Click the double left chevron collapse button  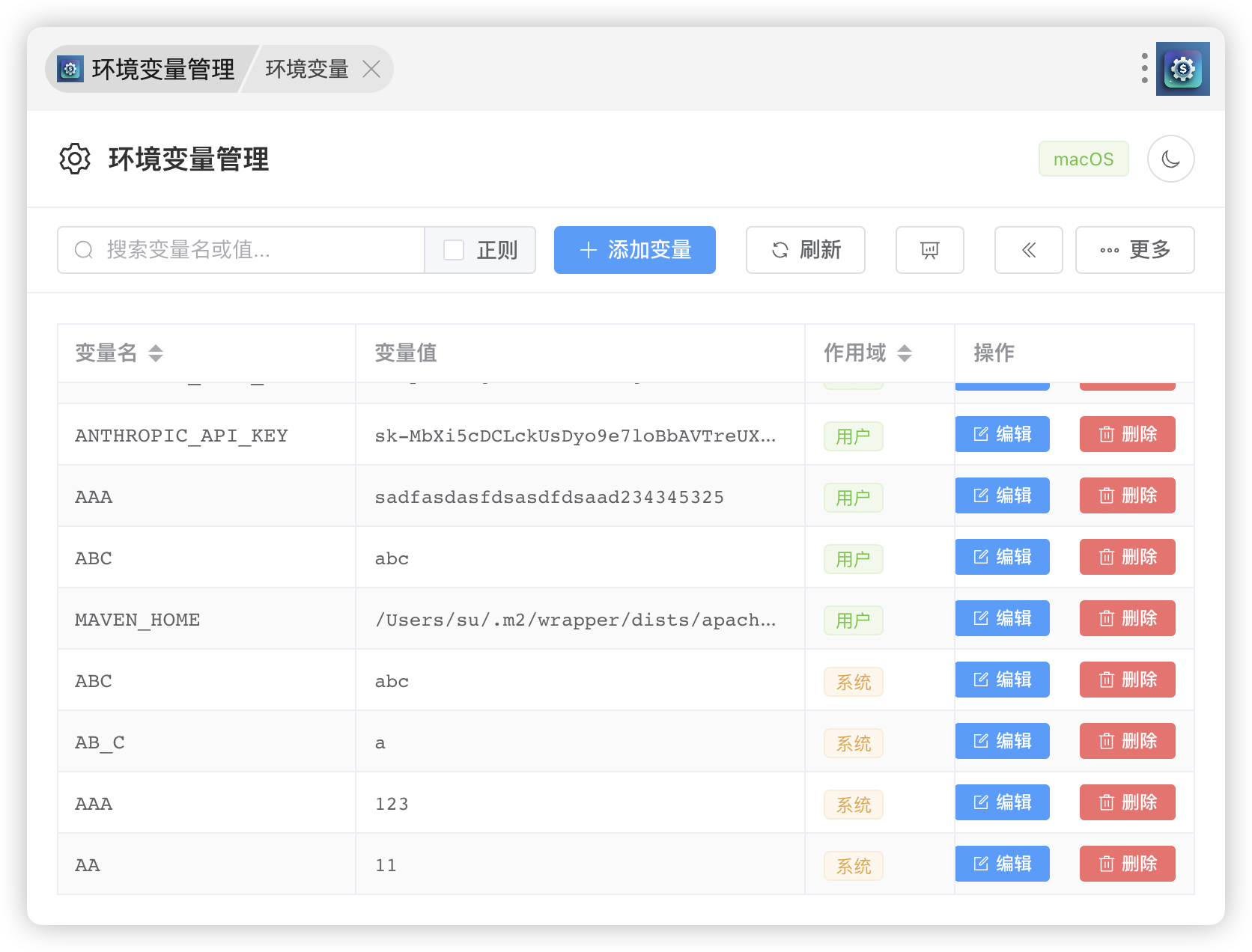click(x=1028, y=250)
